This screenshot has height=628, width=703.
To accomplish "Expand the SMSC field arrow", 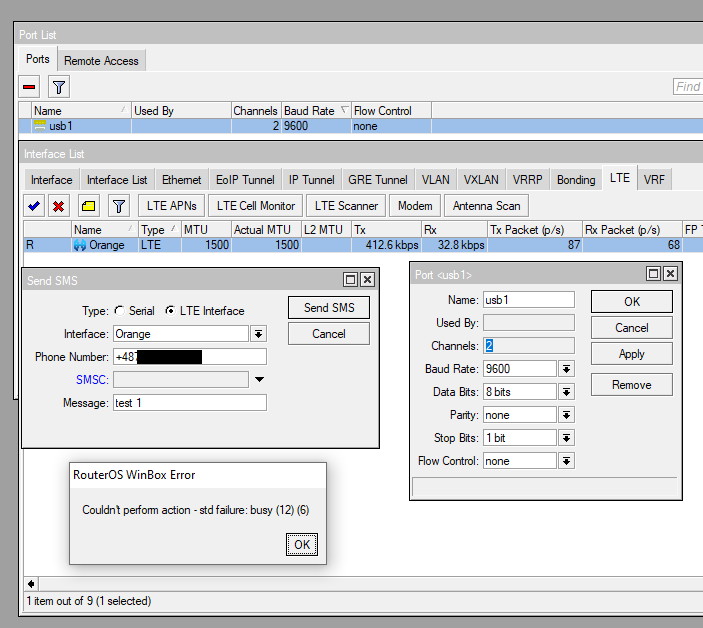I will tap(259, 379).
